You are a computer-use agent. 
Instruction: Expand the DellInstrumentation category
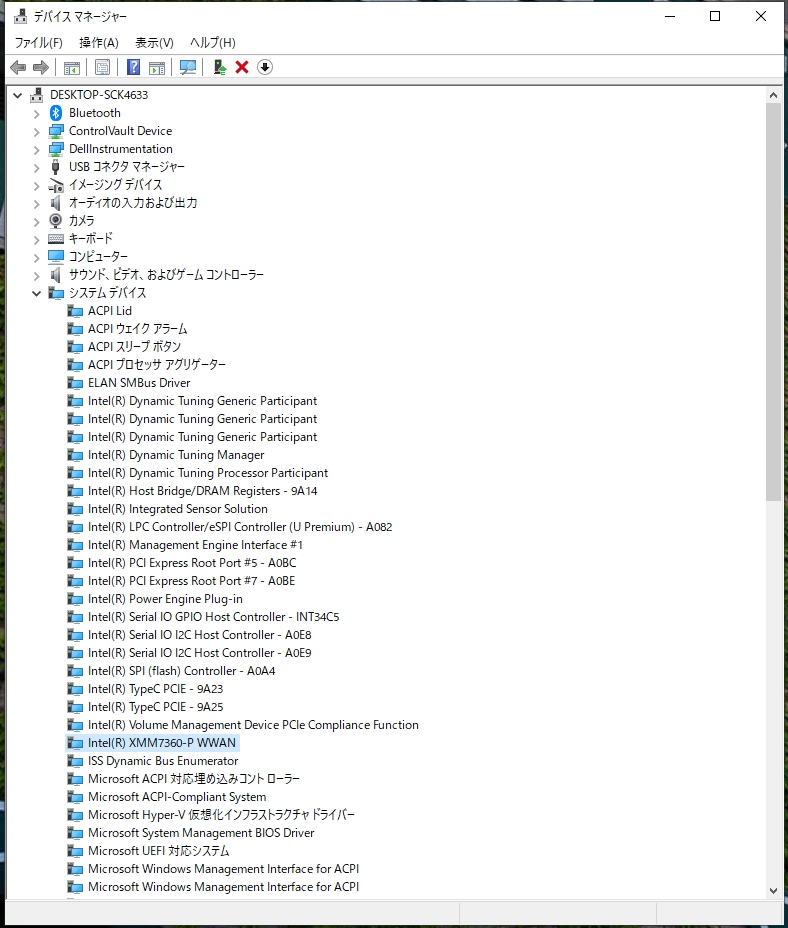37,150
